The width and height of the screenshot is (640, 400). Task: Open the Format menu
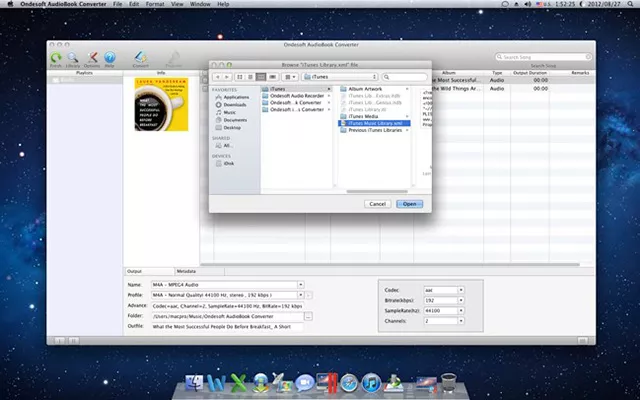[155, 4]
